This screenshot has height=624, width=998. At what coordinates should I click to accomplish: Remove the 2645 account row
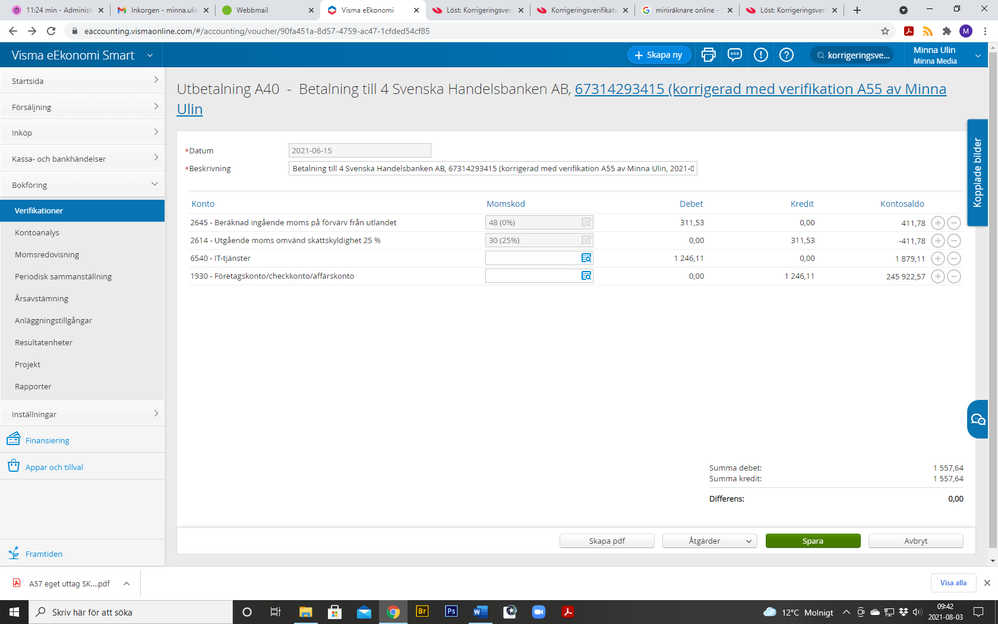click(x=953, y=223)
